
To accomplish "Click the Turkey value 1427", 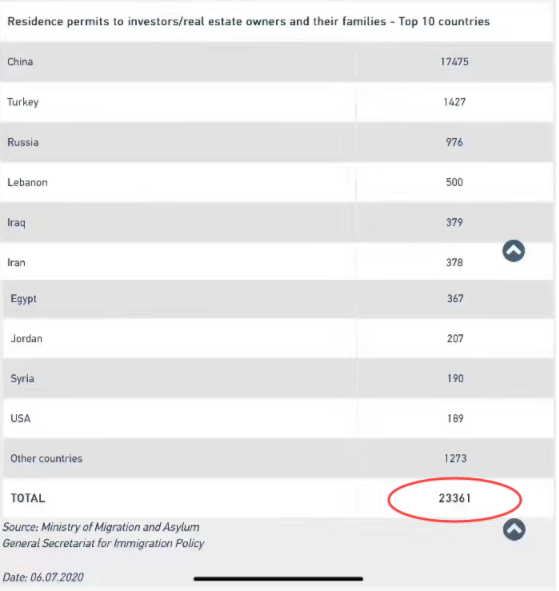I will coord(454,102).
